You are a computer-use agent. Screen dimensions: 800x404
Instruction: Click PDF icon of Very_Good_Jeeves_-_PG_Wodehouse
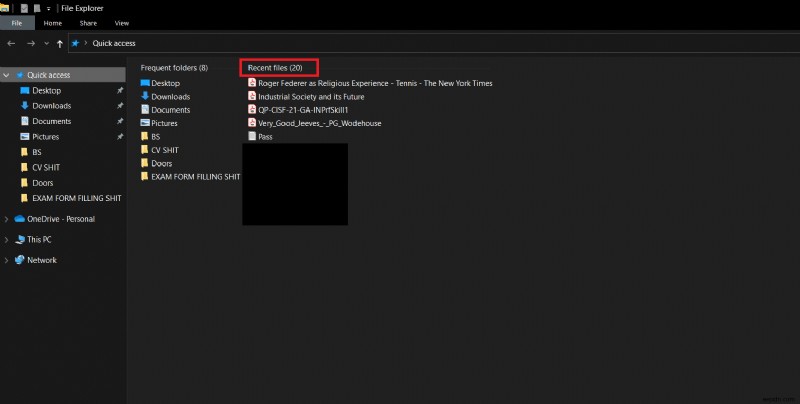(x=252, y=122)
